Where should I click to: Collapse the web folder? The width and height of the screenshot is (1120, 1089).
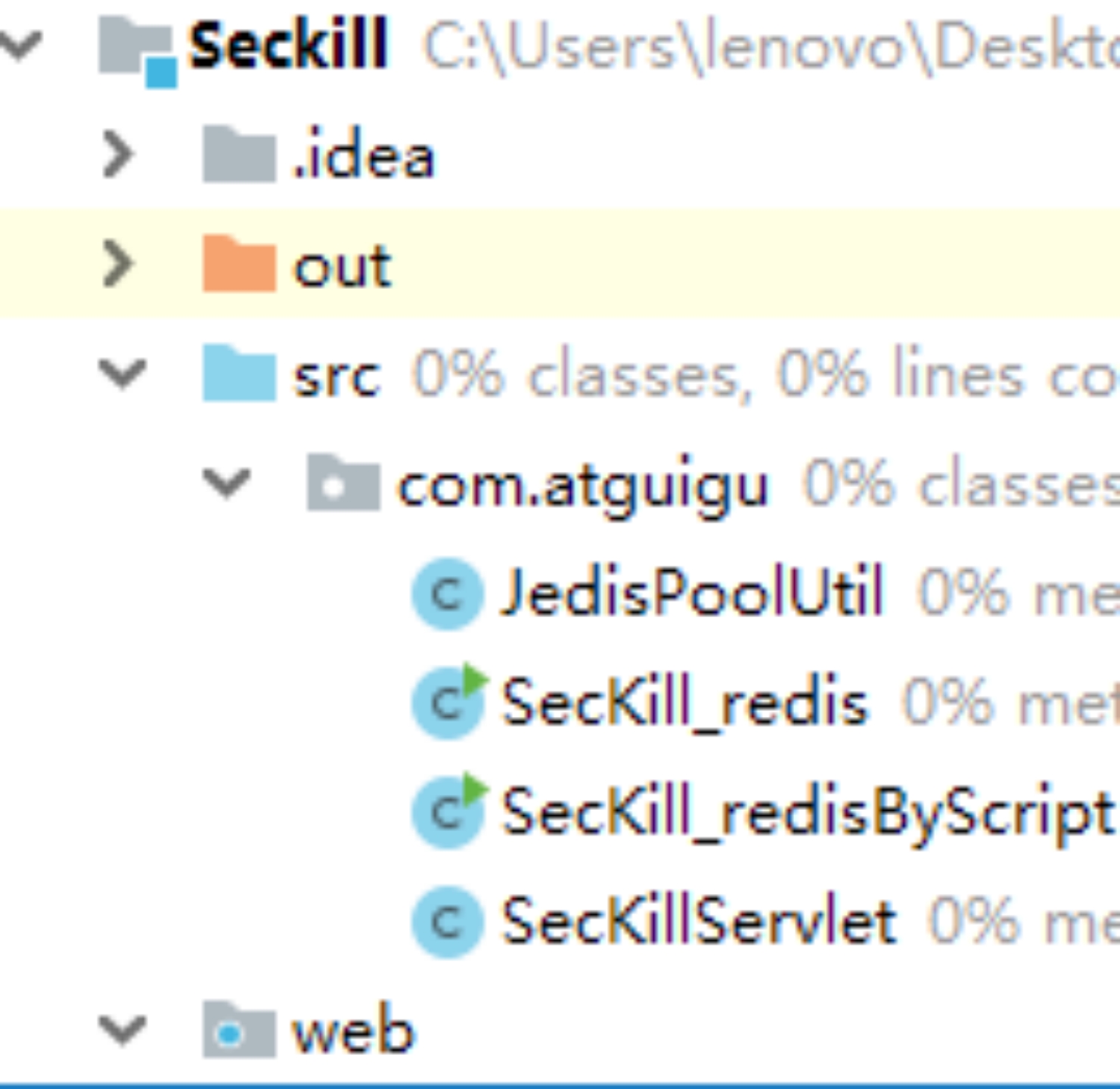coord(121,1030)
